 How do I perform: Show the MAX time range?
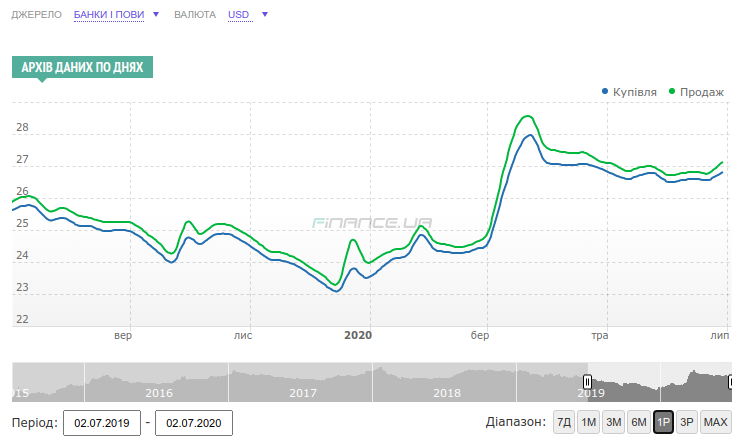pos(715,422)
